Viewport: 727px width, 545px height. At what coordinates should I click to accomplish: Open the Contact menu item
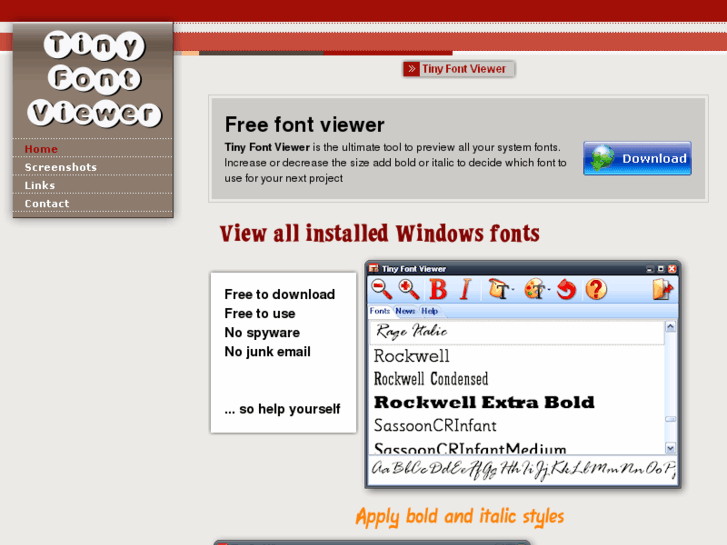click(47, 203)
